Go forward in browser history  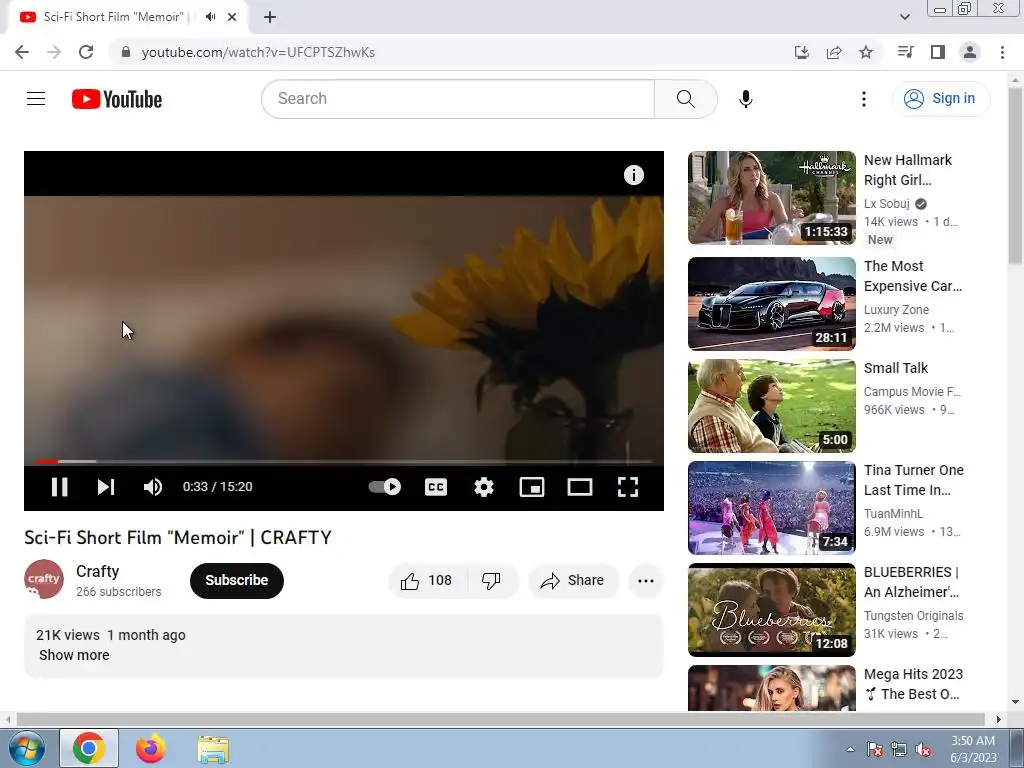coord(54,52)
